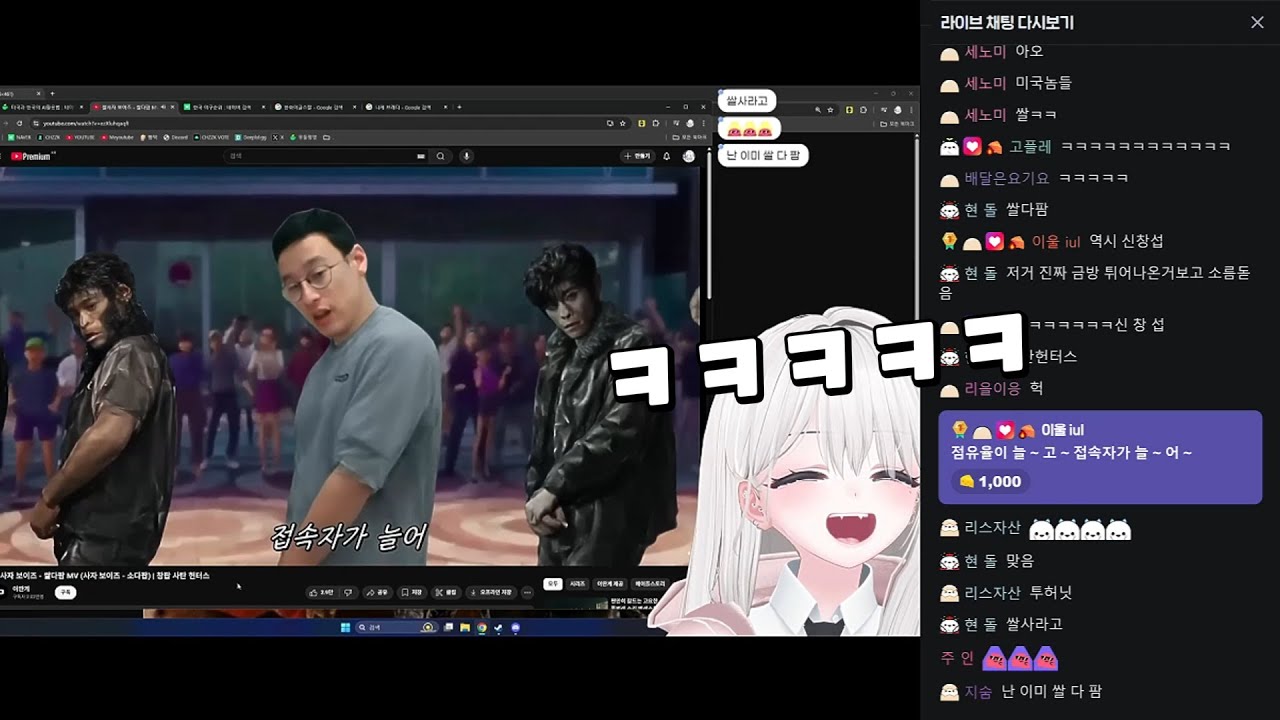Click the 공유 share button under video
This screenshot has height=720, width=1280.
pos(376,592)
